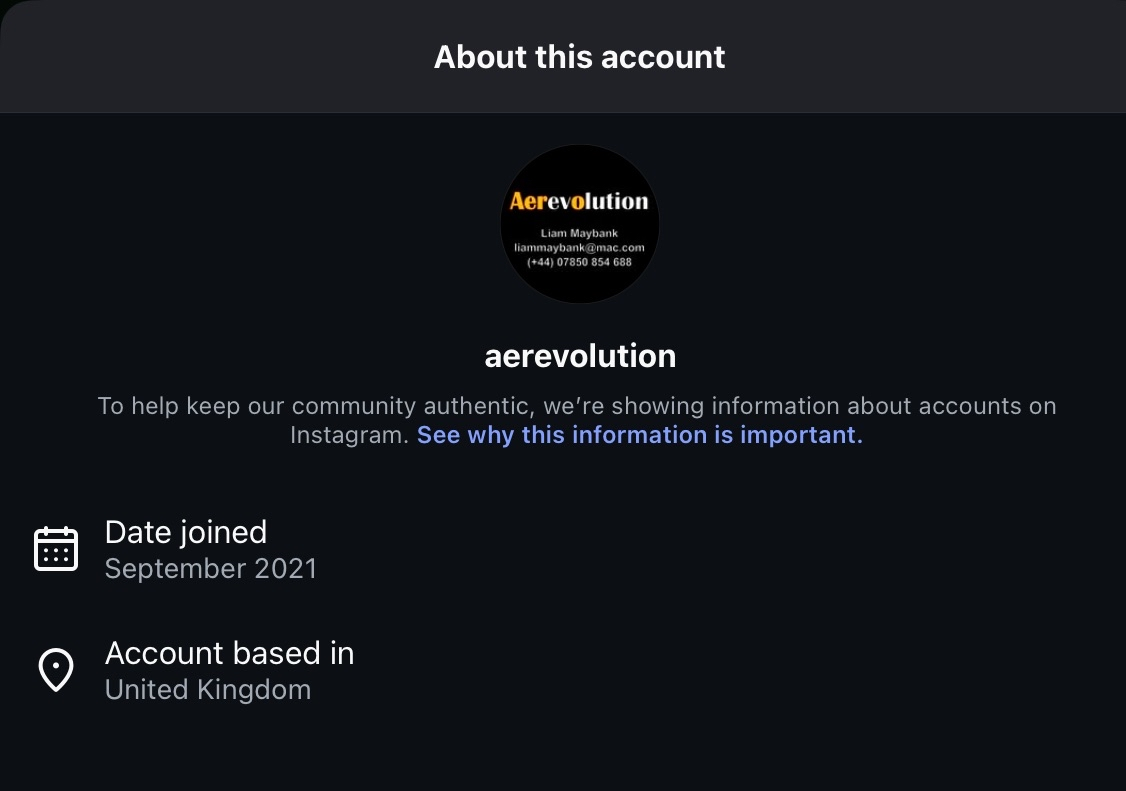Click the name Liam Maybank in avatar
The width and height of the screenshot is (1126, 791).
tap(580, 234)
